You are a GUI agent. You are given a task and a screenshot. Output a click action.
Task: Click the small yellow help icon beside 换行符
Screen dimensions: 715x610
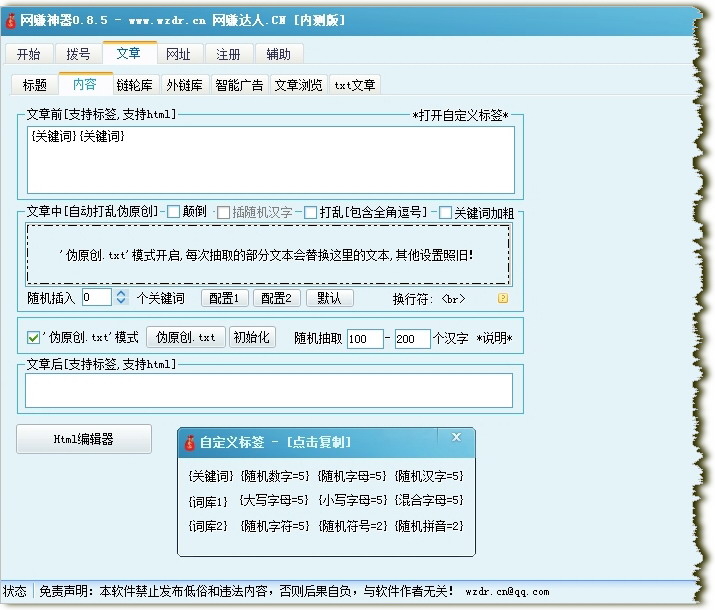503,298
